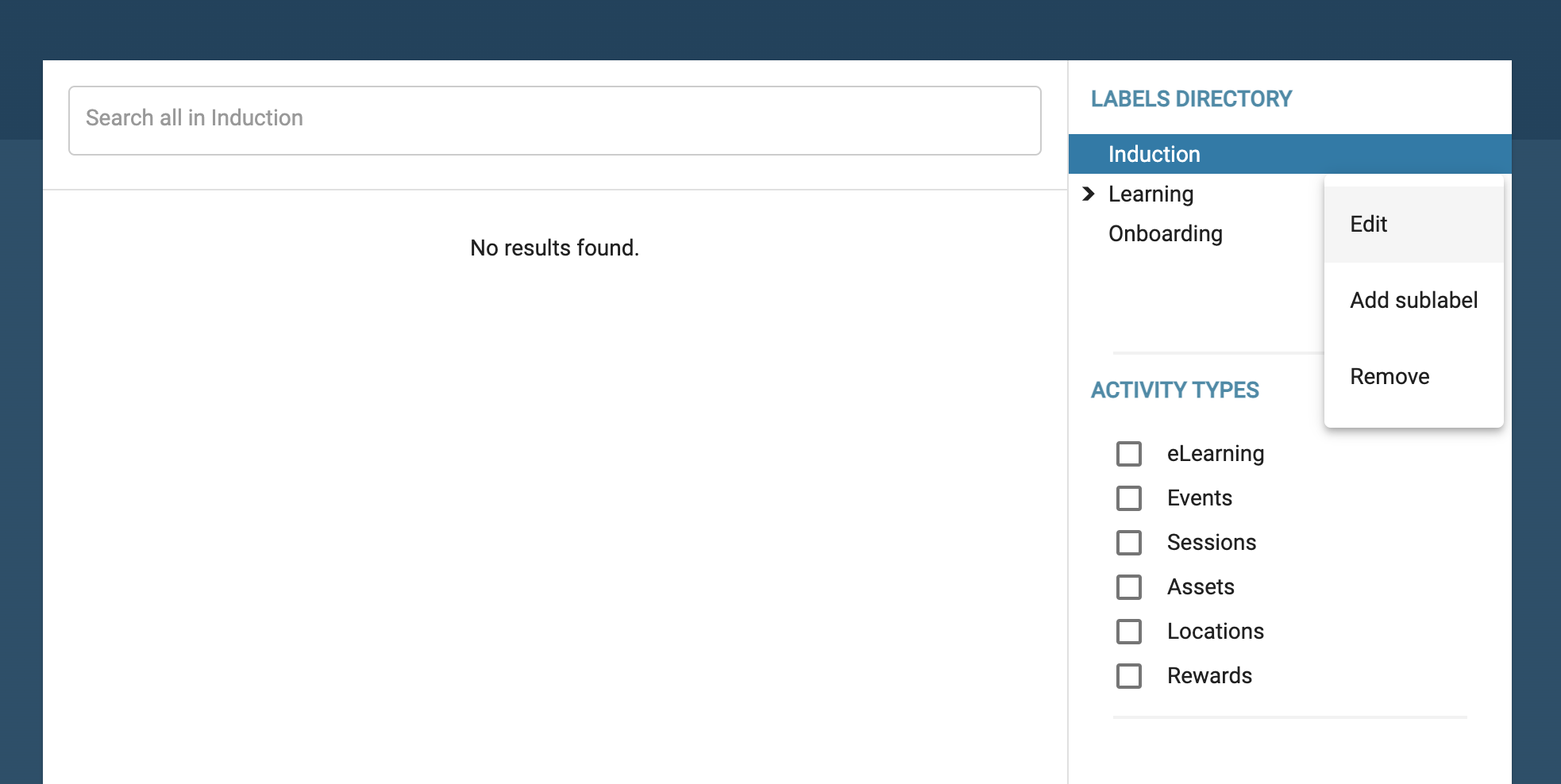1561x784 pixels.
Task: Choose Edit from the context menu
Action: 1369,225
